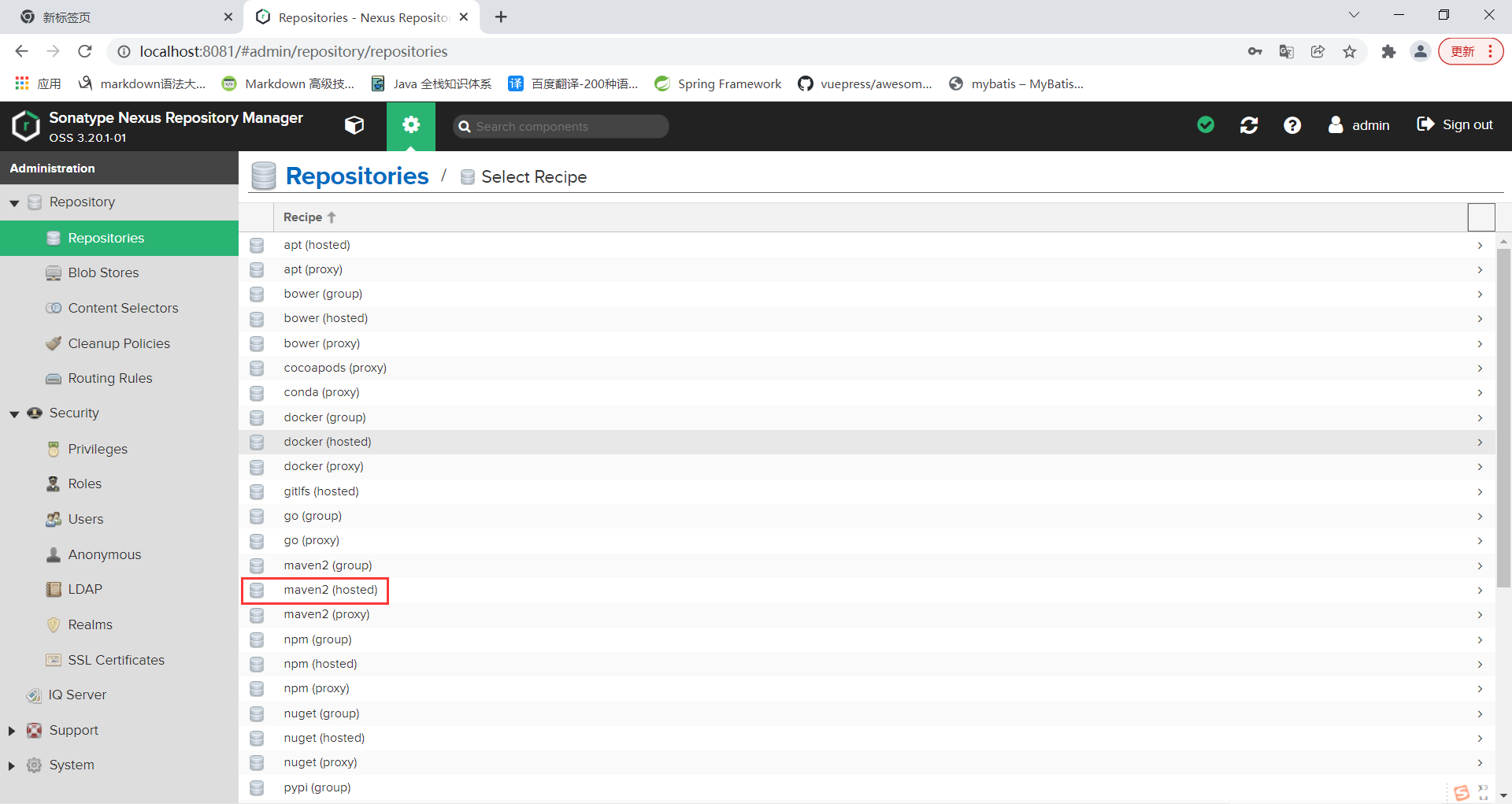
Task: Click the recipe list vertical scrollbar
Action: (x=1503, y=417)
